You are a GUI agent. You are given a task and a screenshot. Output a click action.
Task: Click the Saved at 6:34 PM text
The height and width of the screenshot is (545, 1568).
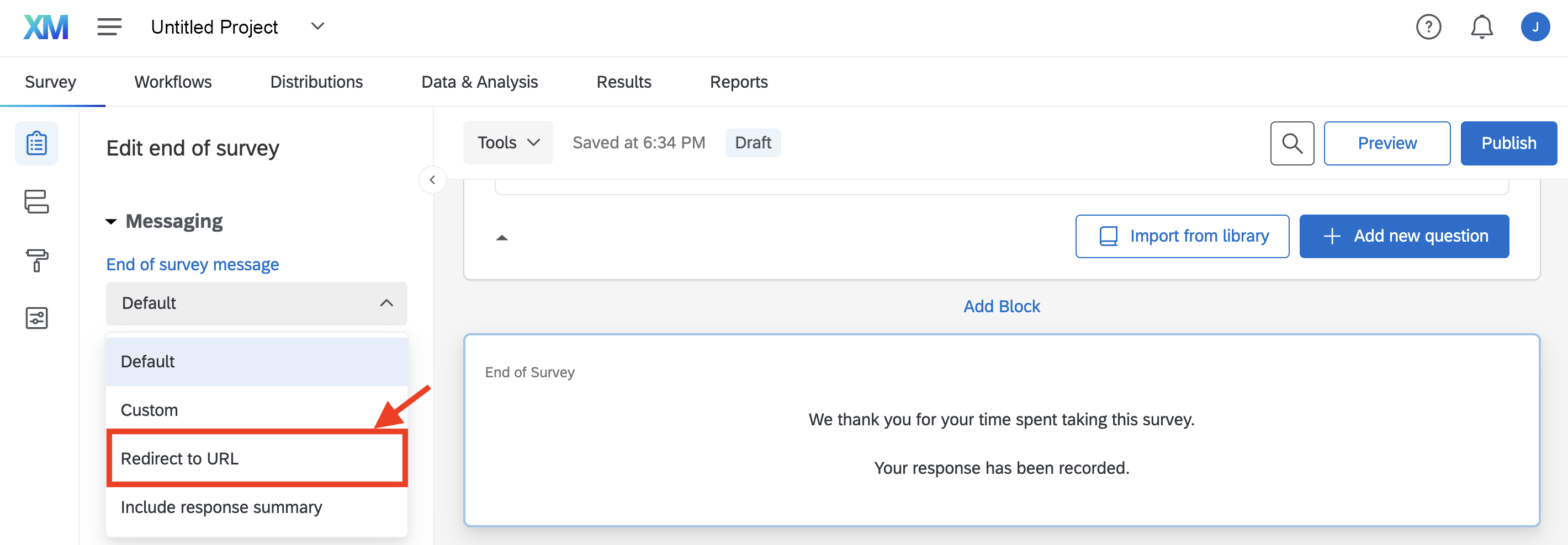pyautogui.click(x=639, y=143)
